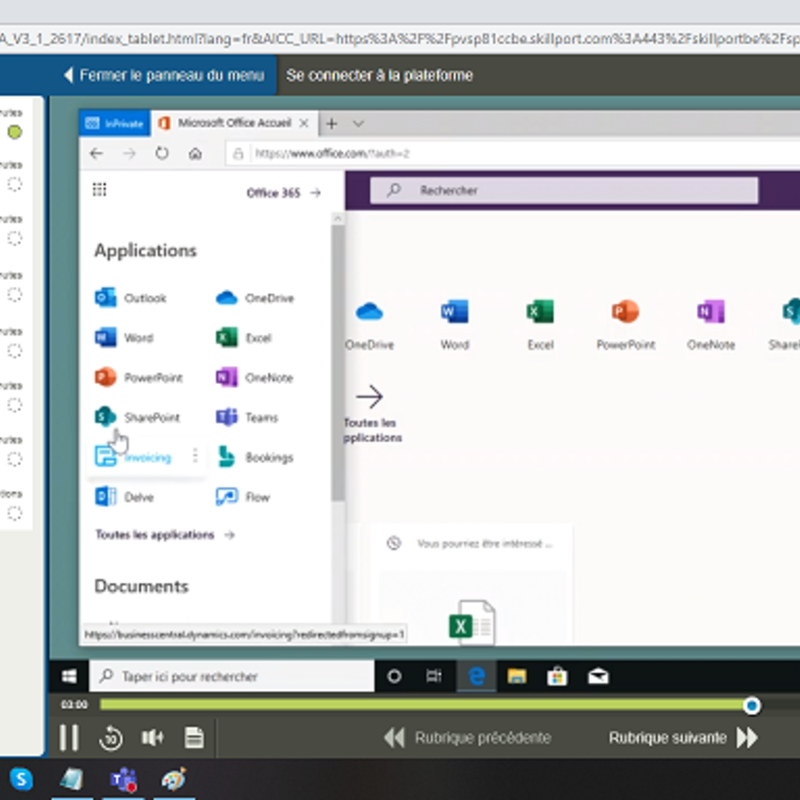Follow the Office 365 link

click(283, 193)
